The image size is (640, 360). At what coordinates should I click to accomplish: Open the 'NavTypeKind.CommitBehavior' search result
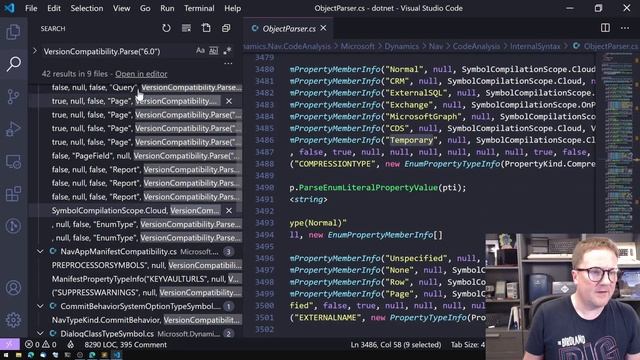[x=147, y=320]
